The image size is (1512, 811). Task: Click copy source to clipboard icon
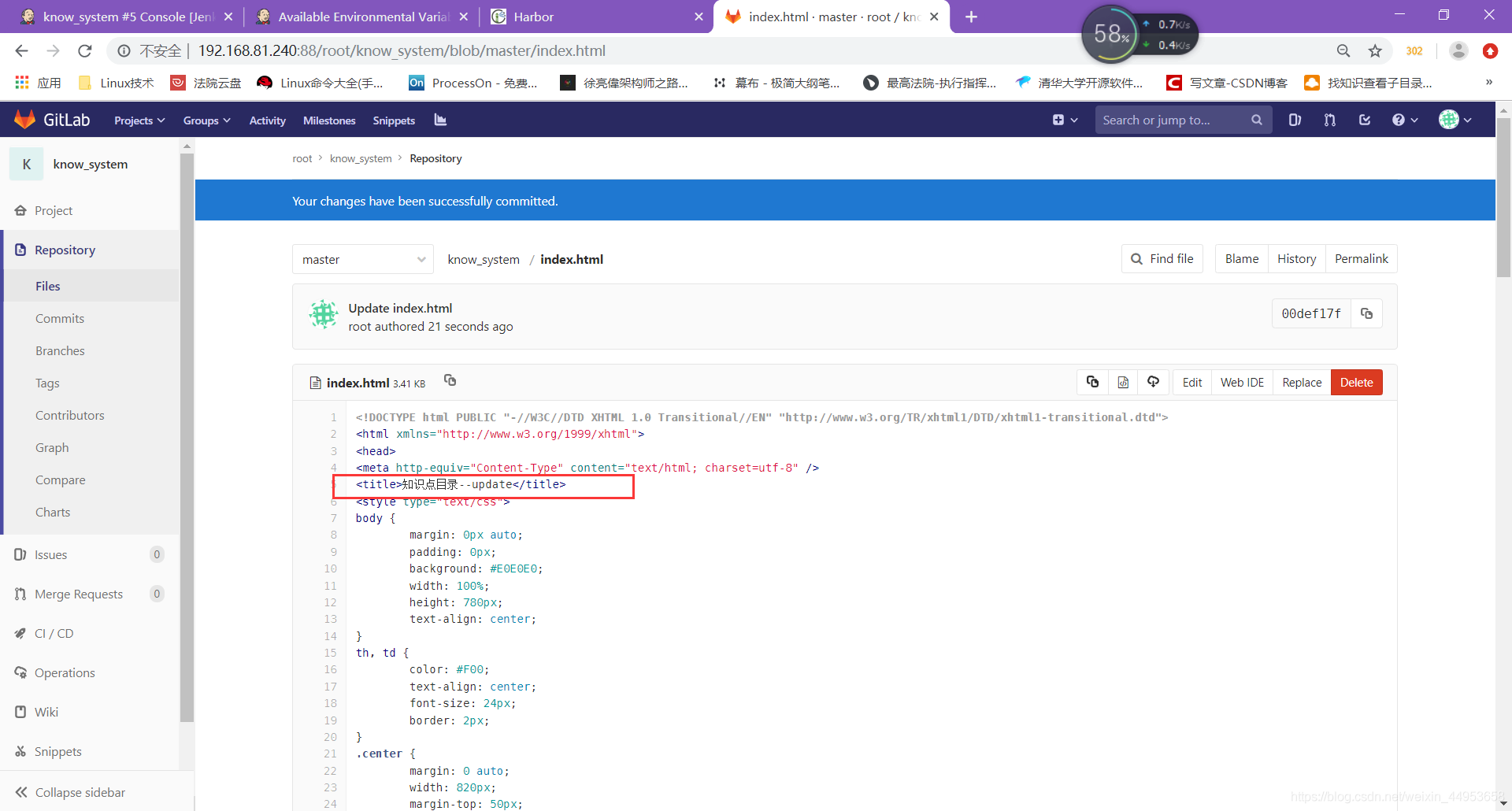point(1092,382)
